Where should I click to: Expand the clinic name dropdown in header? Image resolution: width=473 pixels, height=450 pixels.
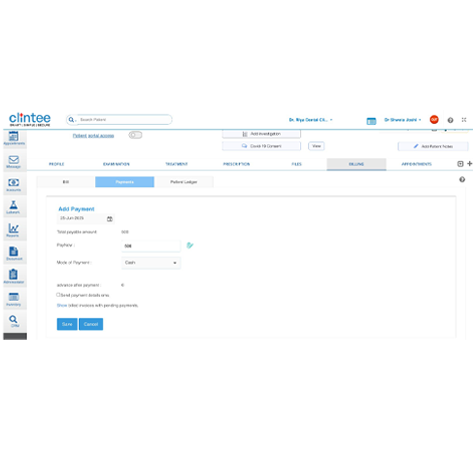(311, 120)
